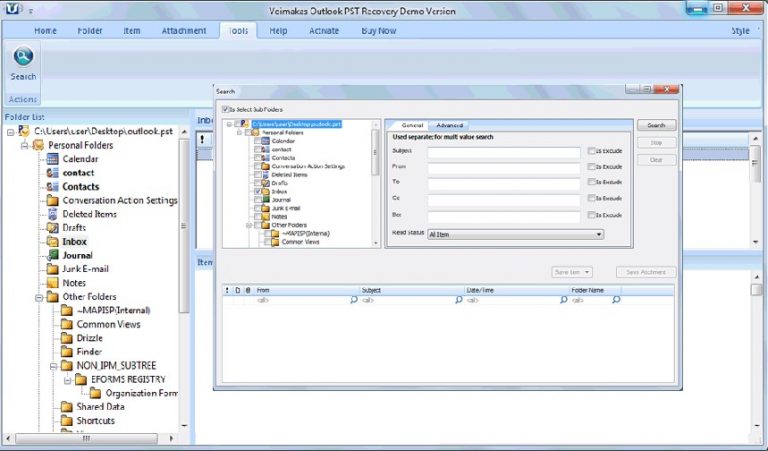Click the Search magnifier icon in the ribbon

click(23, 56)
